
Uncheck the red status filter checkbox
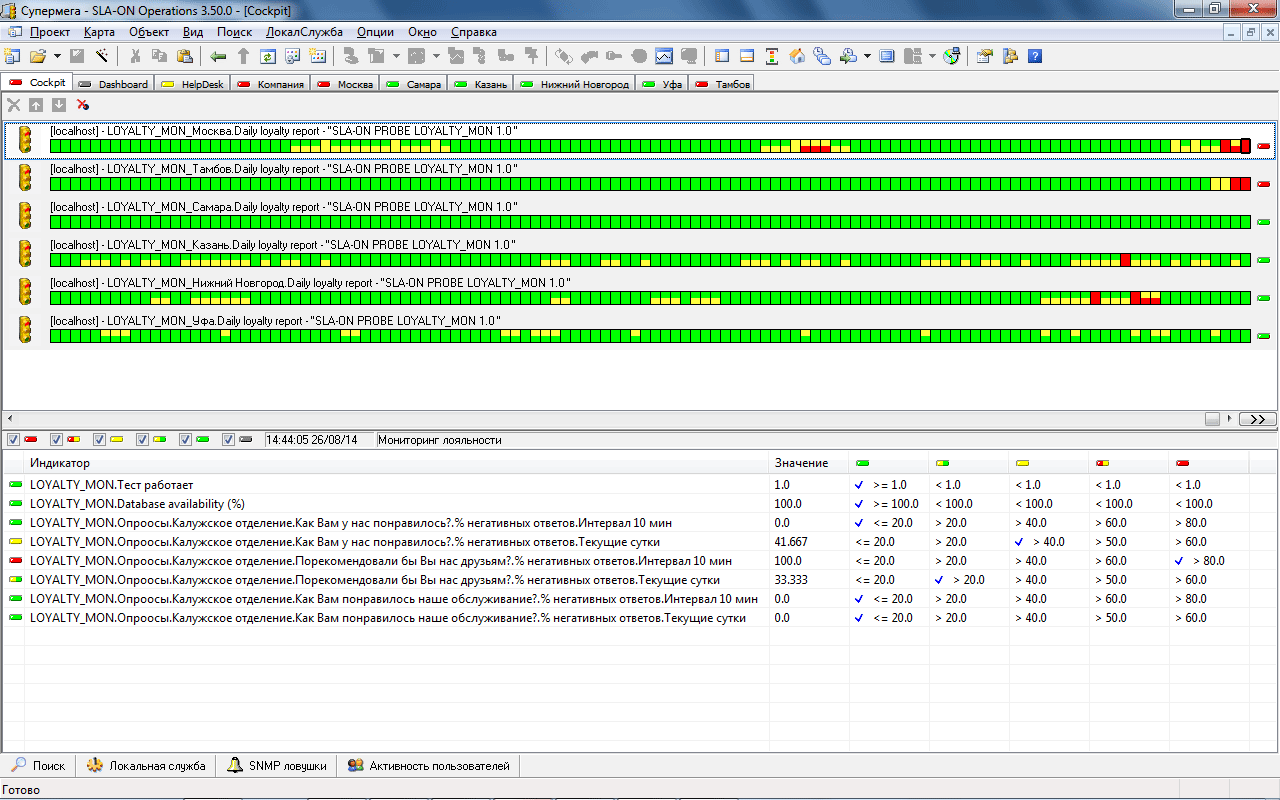click(x=14, y=440)
